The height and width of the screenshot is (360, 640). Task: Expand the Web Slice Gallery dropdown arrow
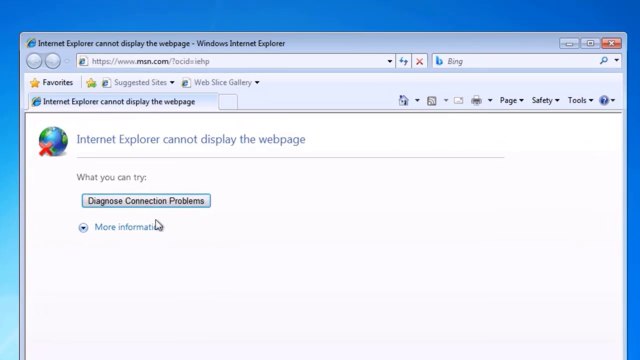tap(257, 82)
